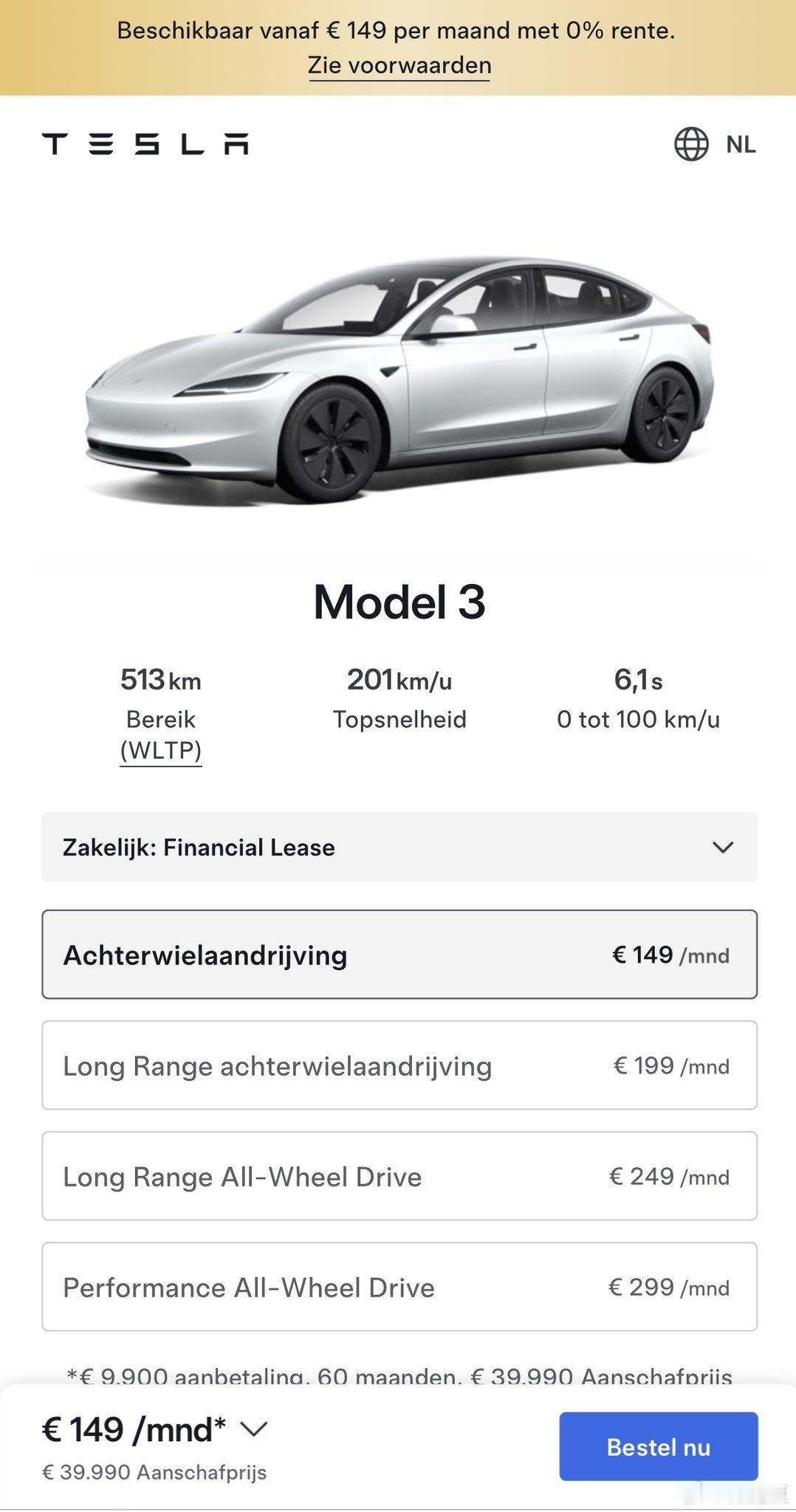
Task: Click the chevron in Financial Lease selector
Action: coord(723,847)
